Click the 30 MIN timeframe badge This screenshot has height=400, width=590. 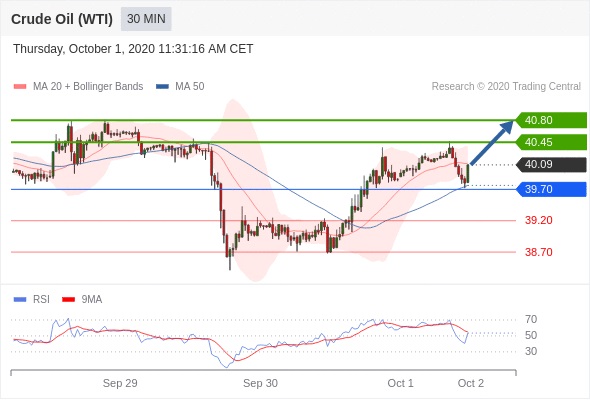pos(146,19)
